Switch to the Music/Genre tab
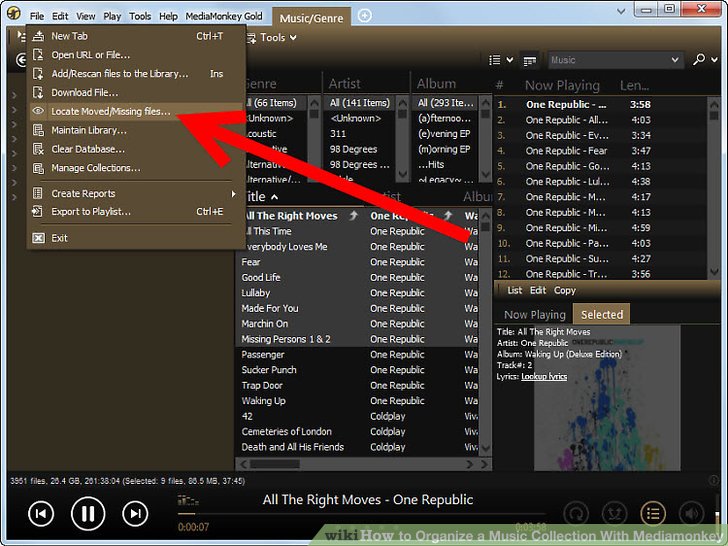The height and width of the screenshot is (546, 728). [311, 18]
